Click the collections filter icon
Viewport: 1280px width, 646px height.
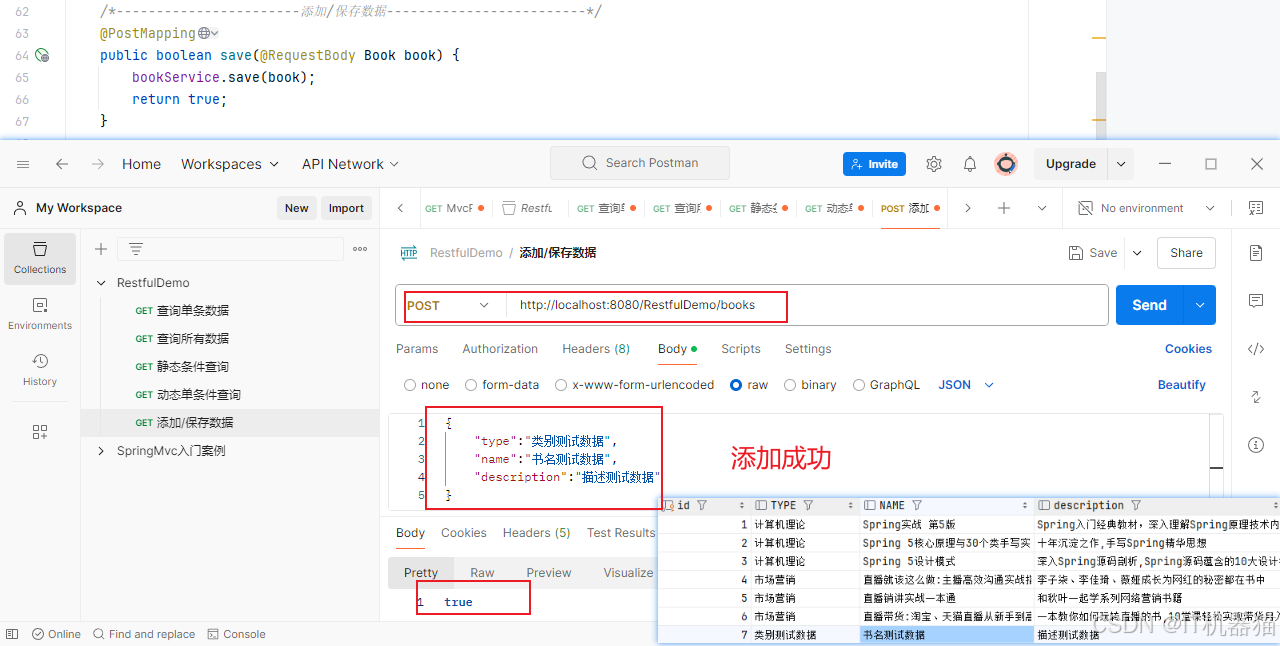coord(136,249)
